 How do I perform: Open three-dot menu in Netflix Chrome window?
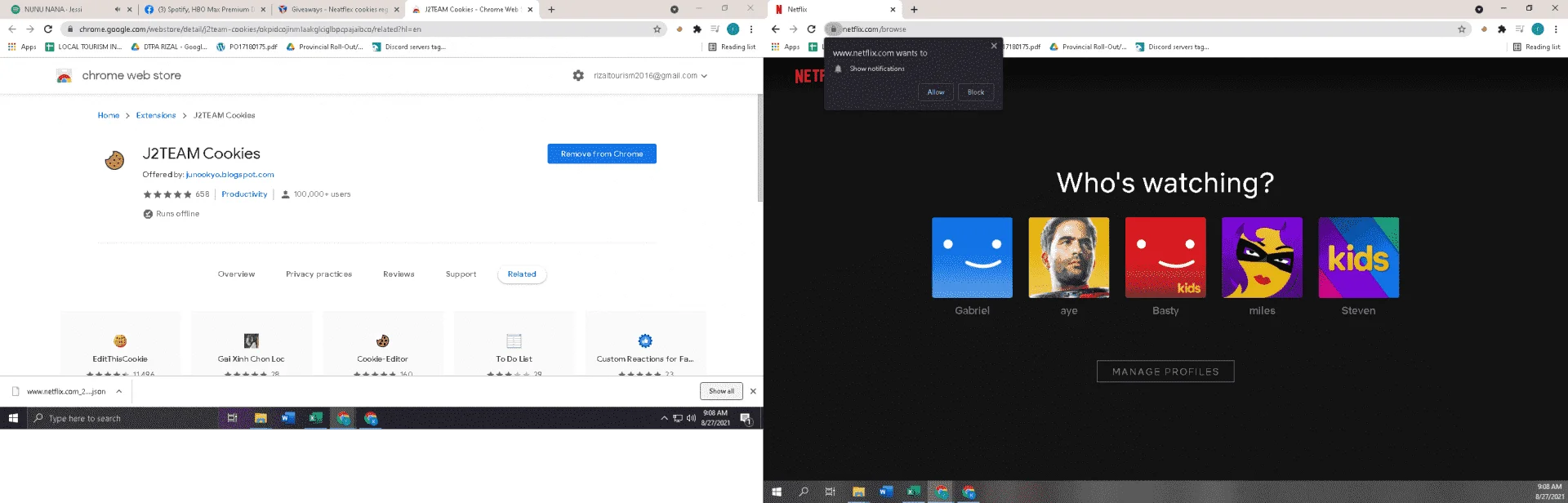[x=1556, y=29]
